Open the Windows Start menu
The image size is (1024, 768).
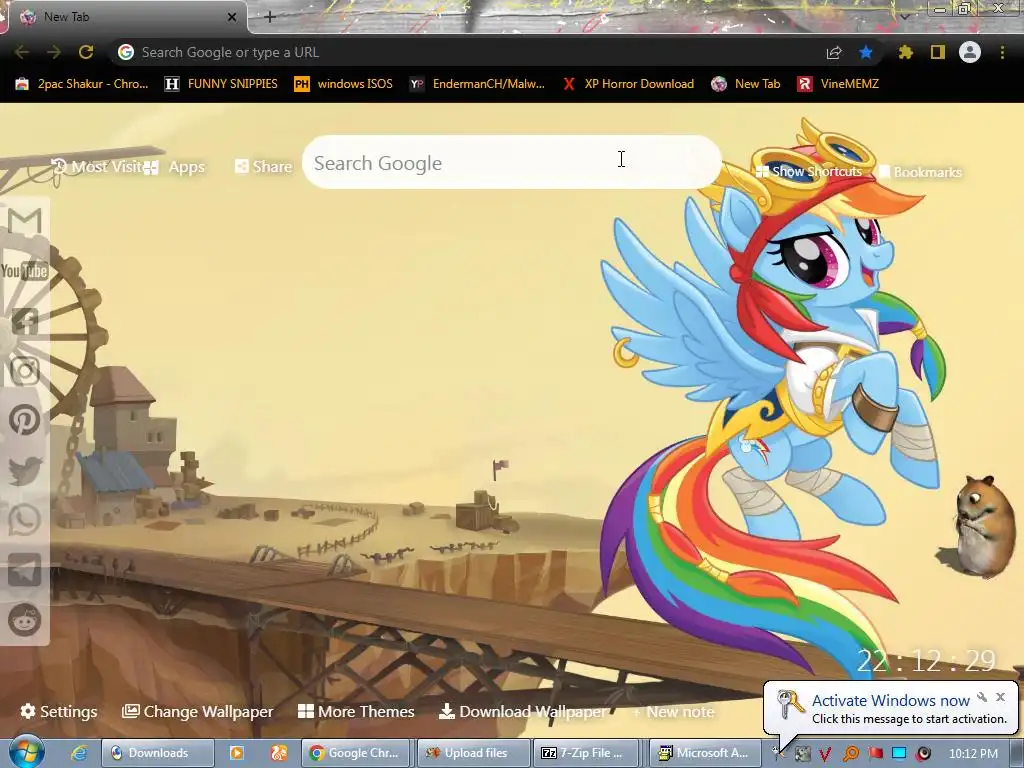point(26,752)
